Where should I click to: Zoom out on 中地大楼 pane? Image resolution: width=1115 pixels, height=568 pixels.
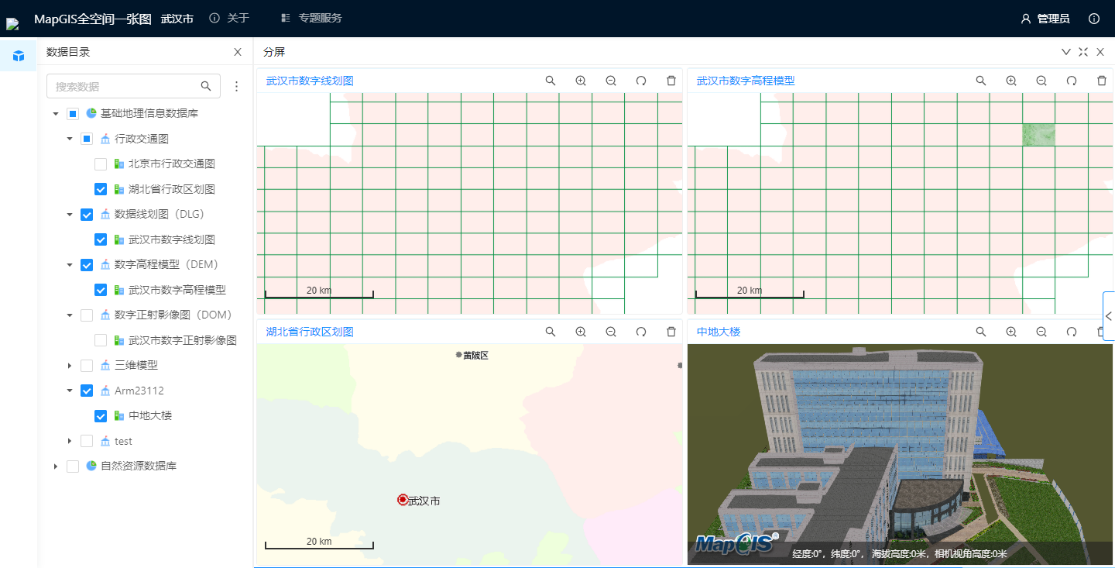(1042, 331)
